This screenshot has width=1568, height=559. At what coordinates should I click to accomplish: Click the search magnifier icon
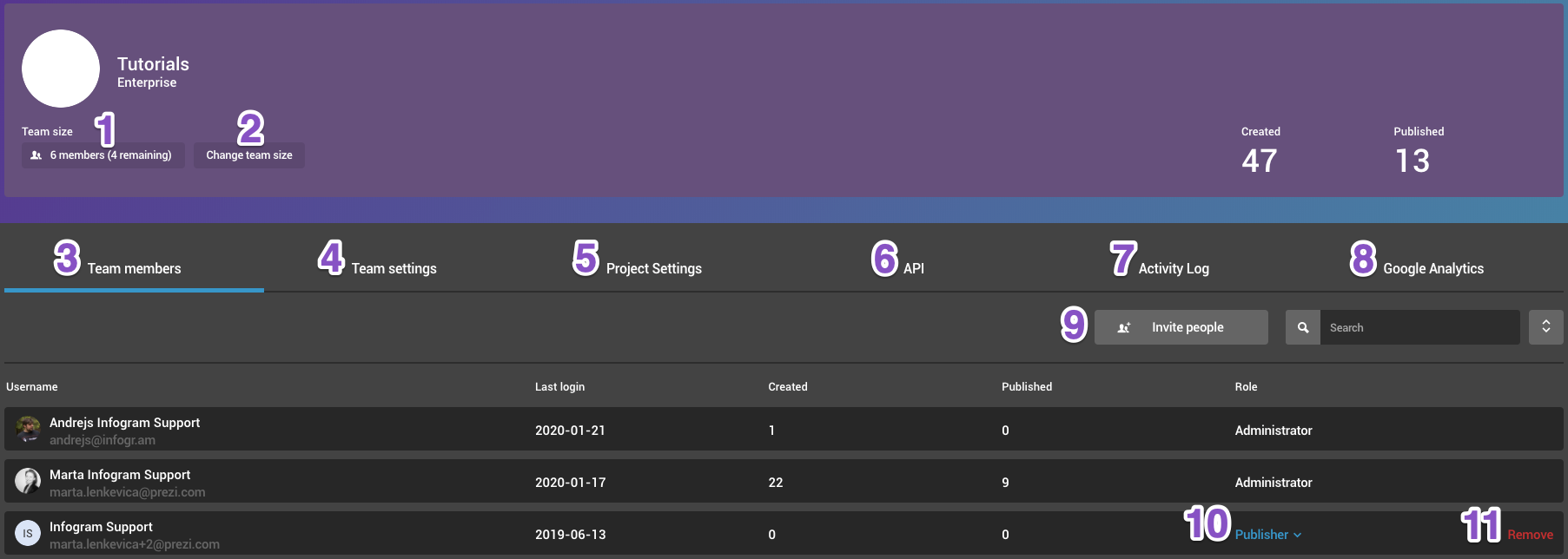(1303, 327)
